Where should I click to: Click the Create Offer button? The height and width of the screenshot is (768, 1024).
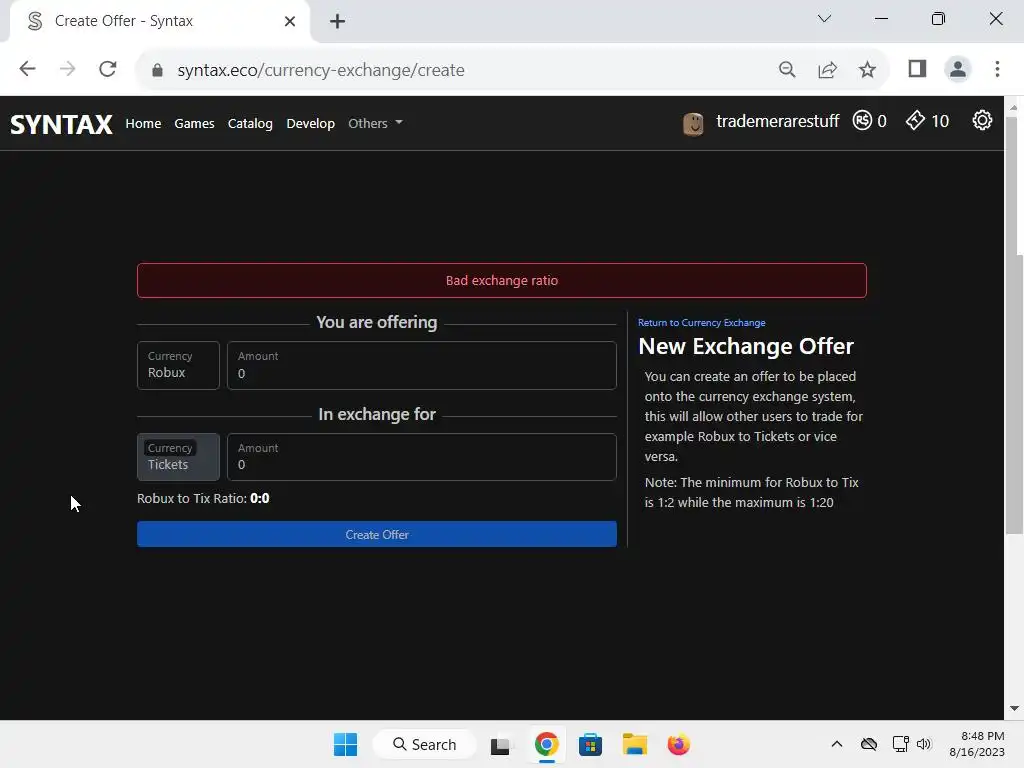(377, 534)
